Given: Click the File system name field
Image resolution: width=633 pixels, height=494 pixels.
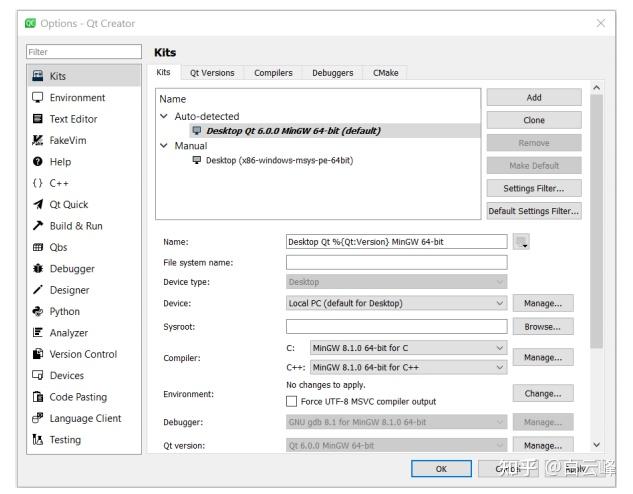Looking at the screenshot, I should [x=396, y=262].
